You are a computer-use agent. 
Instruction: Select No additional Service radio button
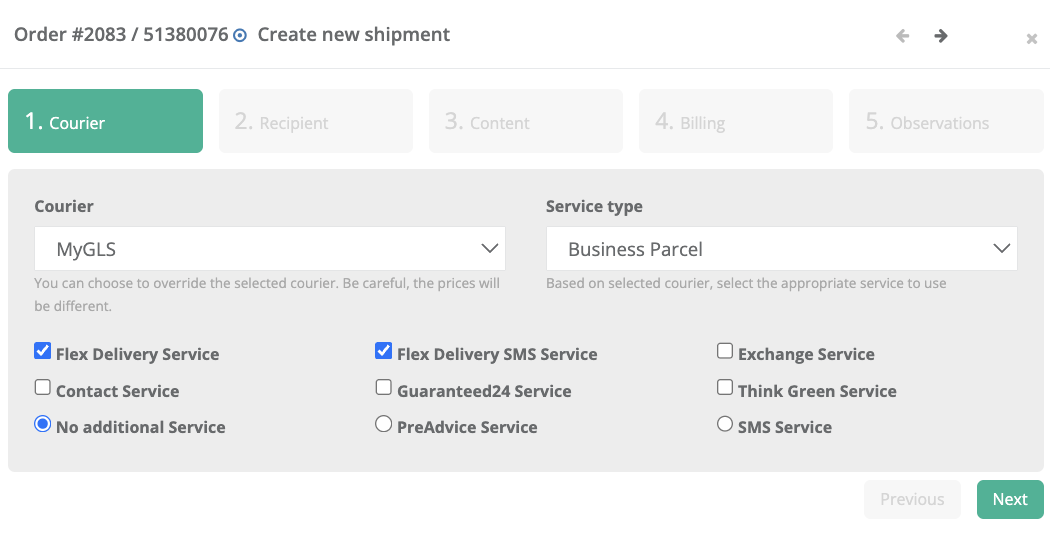(x=42, y=424)
